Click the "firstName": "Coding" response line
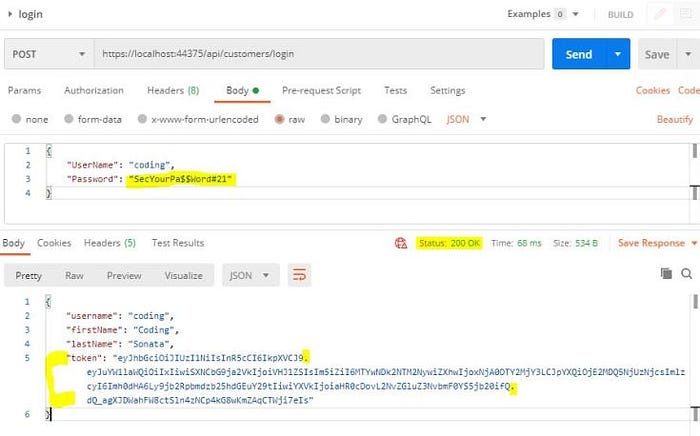The width and height of the screenshot is (700, 436). (122, 330)
